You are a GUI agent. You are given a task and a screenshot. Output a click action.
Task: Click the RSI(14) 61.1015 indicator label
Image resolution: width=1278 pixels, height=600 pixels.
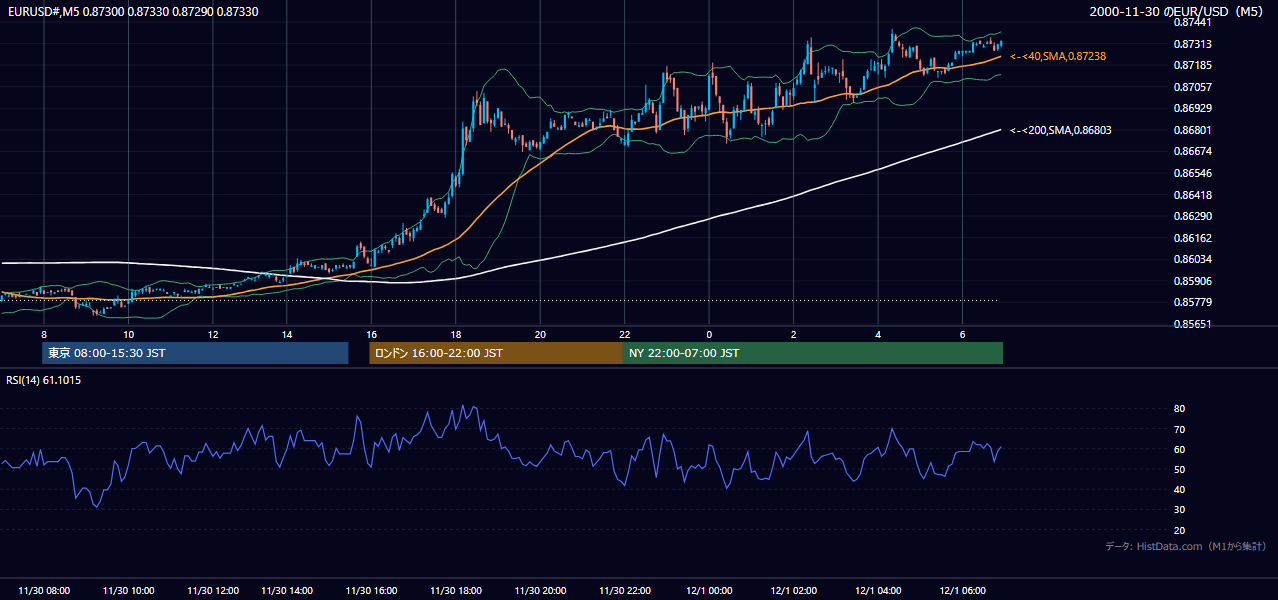(x=44, y=380)
